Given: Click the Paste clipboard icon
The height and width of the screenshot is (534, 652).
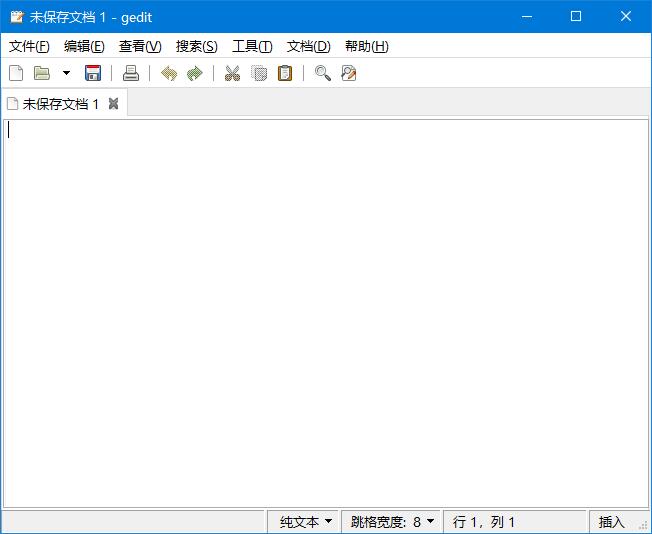Looking at the screenshot, I should coord(285,73).
